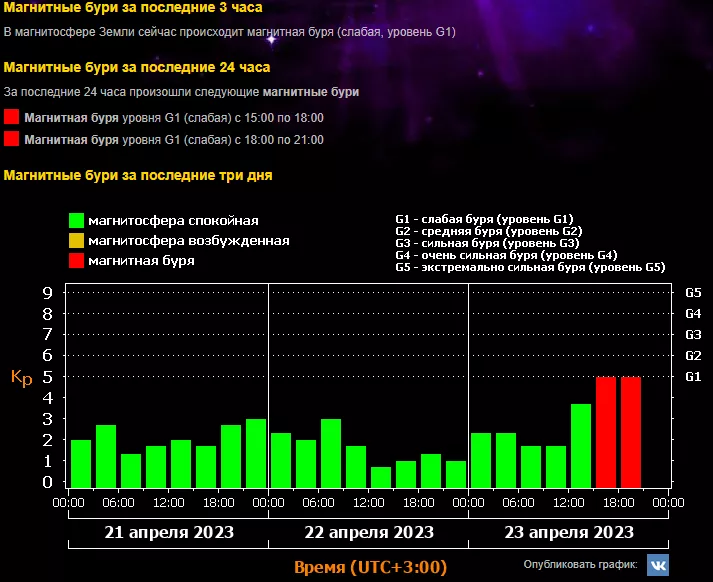Click the VK share icon

(x=658, y=565)
